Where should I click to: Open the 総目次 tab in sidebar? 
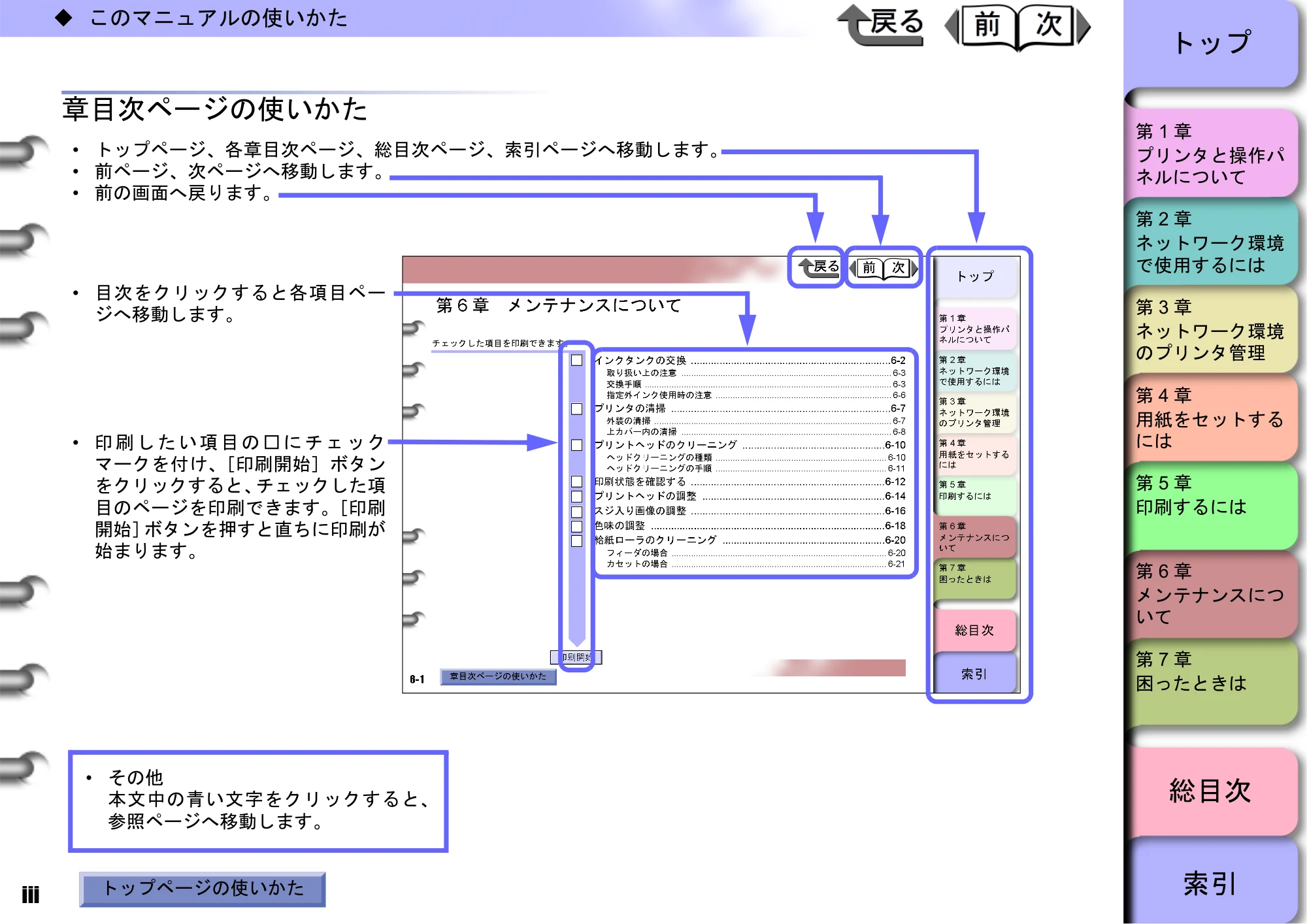pyautogui.click(x=1211, y=791)
